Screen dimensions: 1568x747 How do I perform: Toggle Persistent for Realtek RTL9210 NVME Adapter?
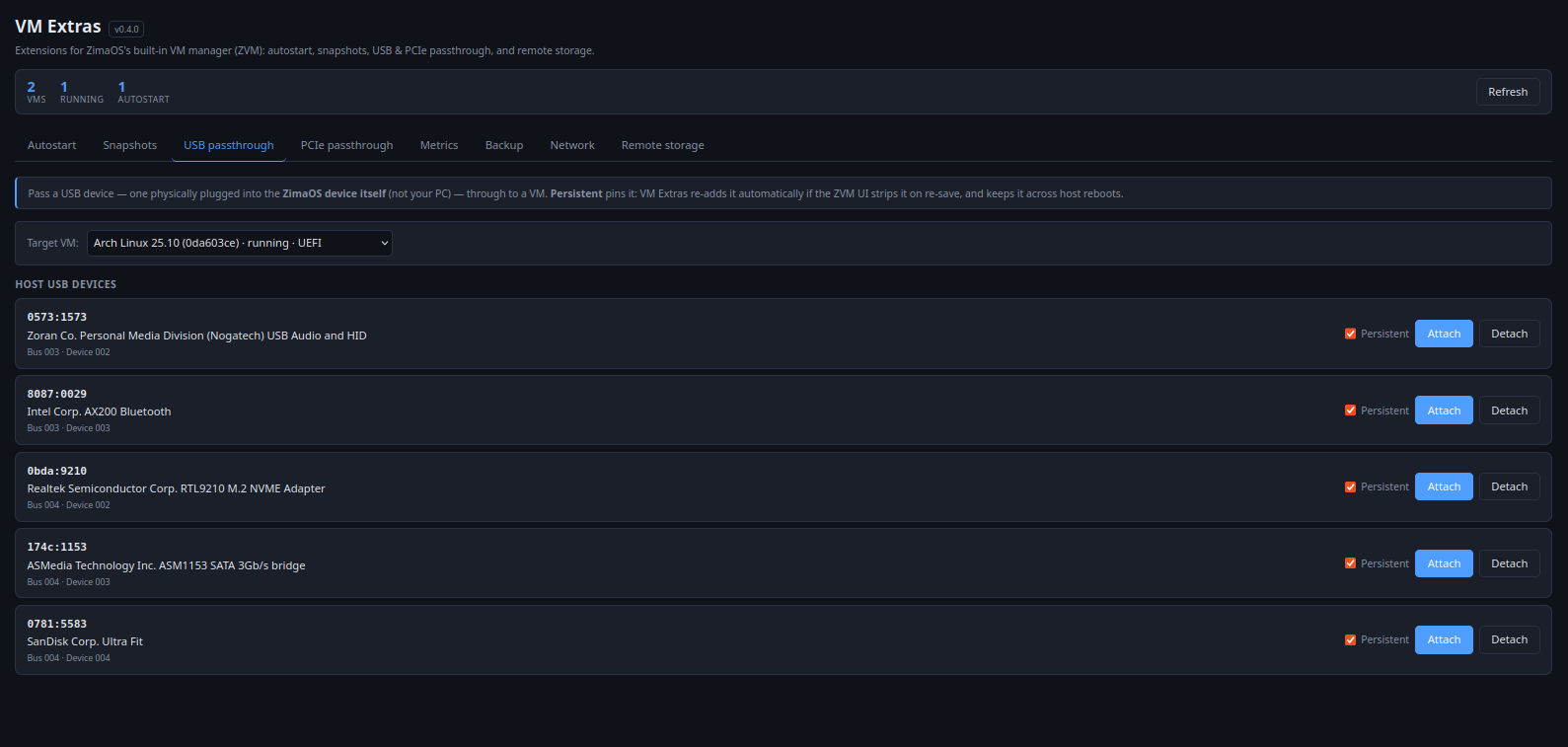pos(1350,486)
